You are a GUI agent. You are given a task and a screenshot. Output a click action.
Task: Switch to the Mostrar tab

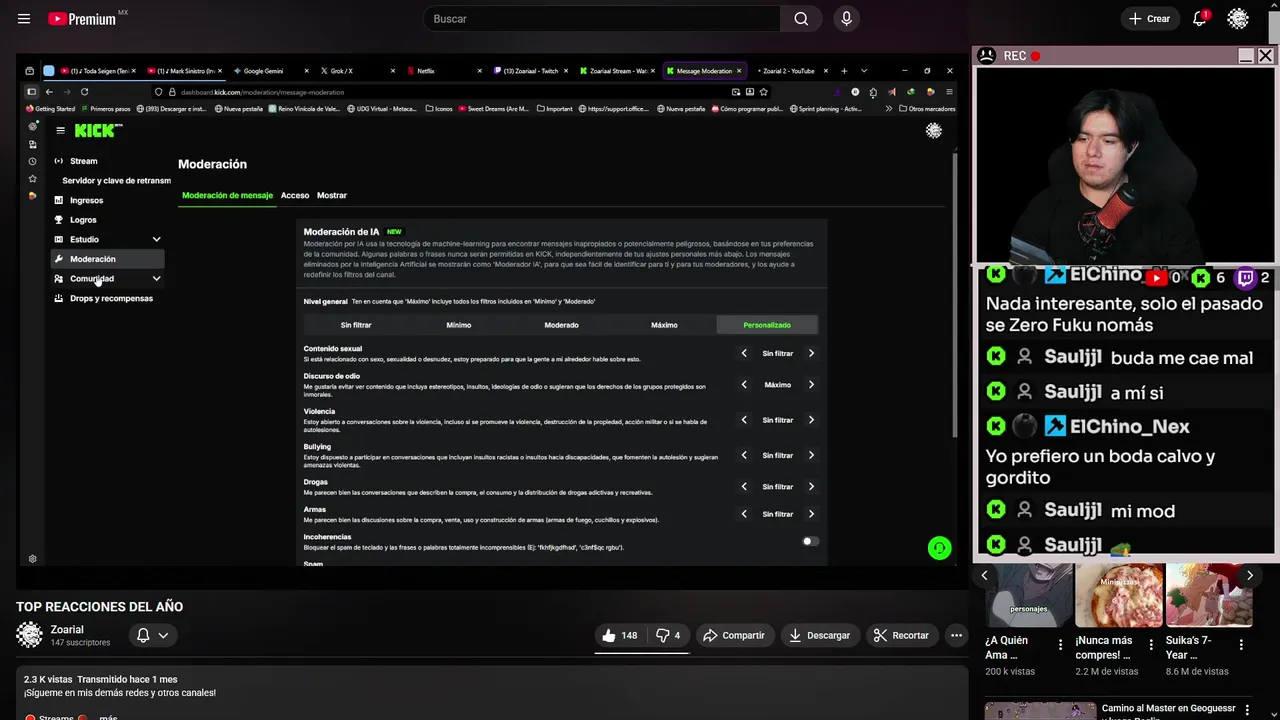(x=332, y=195)
